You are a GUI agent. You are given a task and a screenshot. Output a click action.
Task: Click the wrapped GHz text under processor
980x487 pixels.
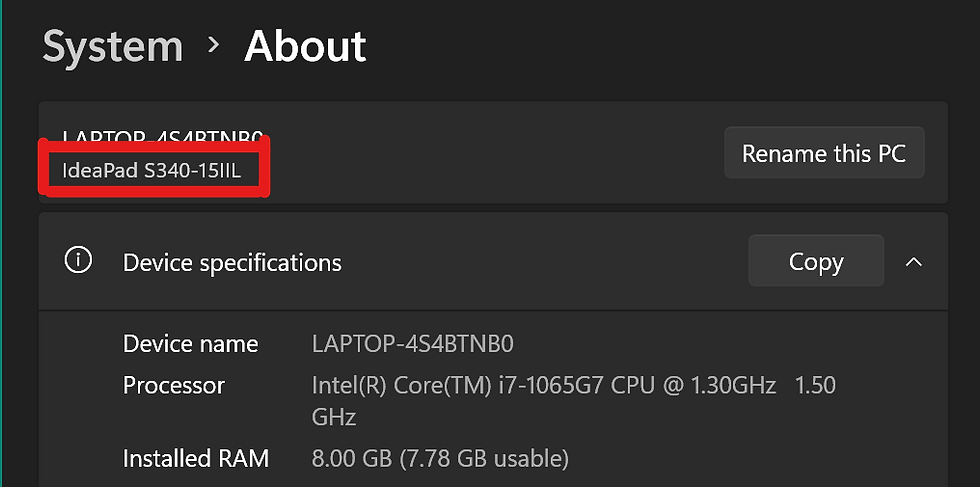tap(334, 417)
